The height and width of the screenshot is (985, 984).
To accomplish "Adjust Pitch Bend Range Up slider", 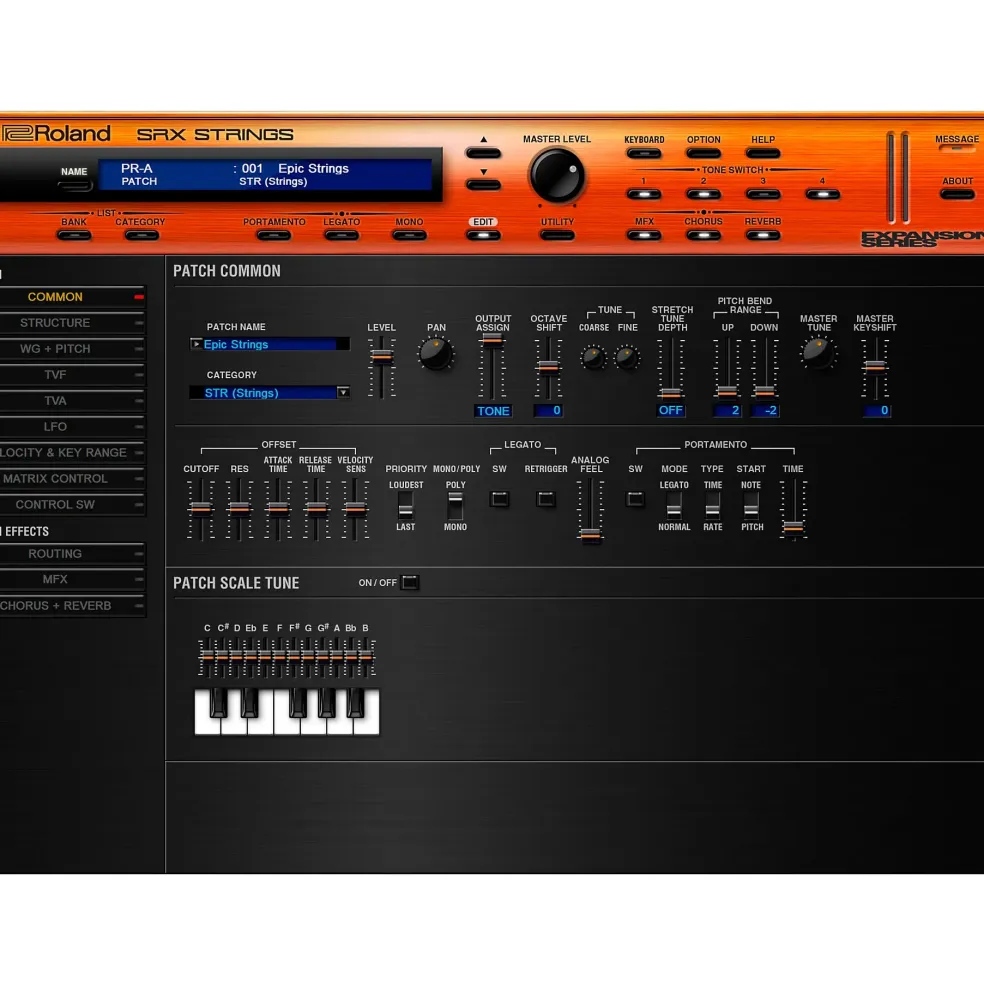I will pyautogui.click(x=727, y=391).
